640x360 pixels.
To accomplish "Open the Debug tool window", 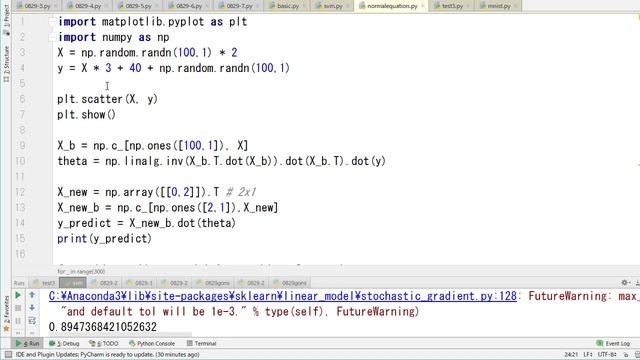I will click(x=64, y=343).
